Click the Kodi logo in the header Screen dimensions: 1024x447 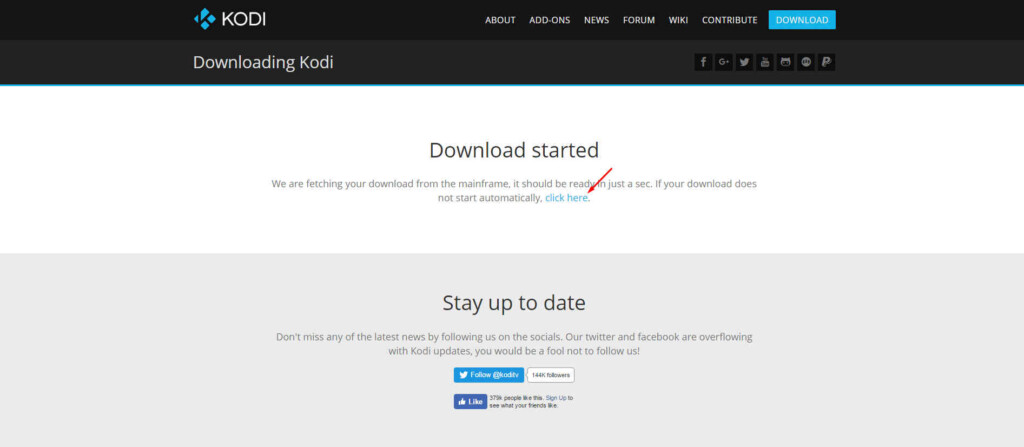pyautogui.click(x=229, y=19)
